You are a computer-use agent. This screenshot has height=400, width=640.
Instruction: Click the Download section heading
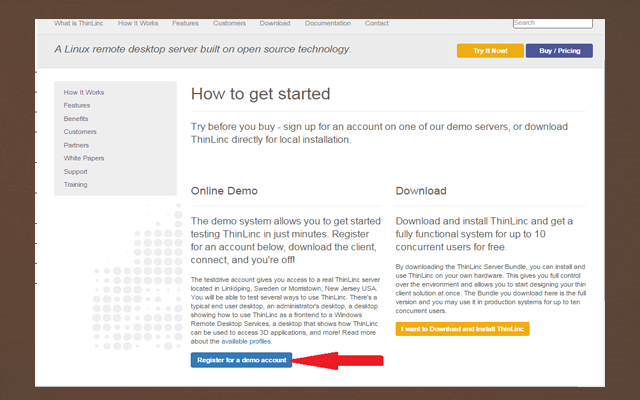421,191
